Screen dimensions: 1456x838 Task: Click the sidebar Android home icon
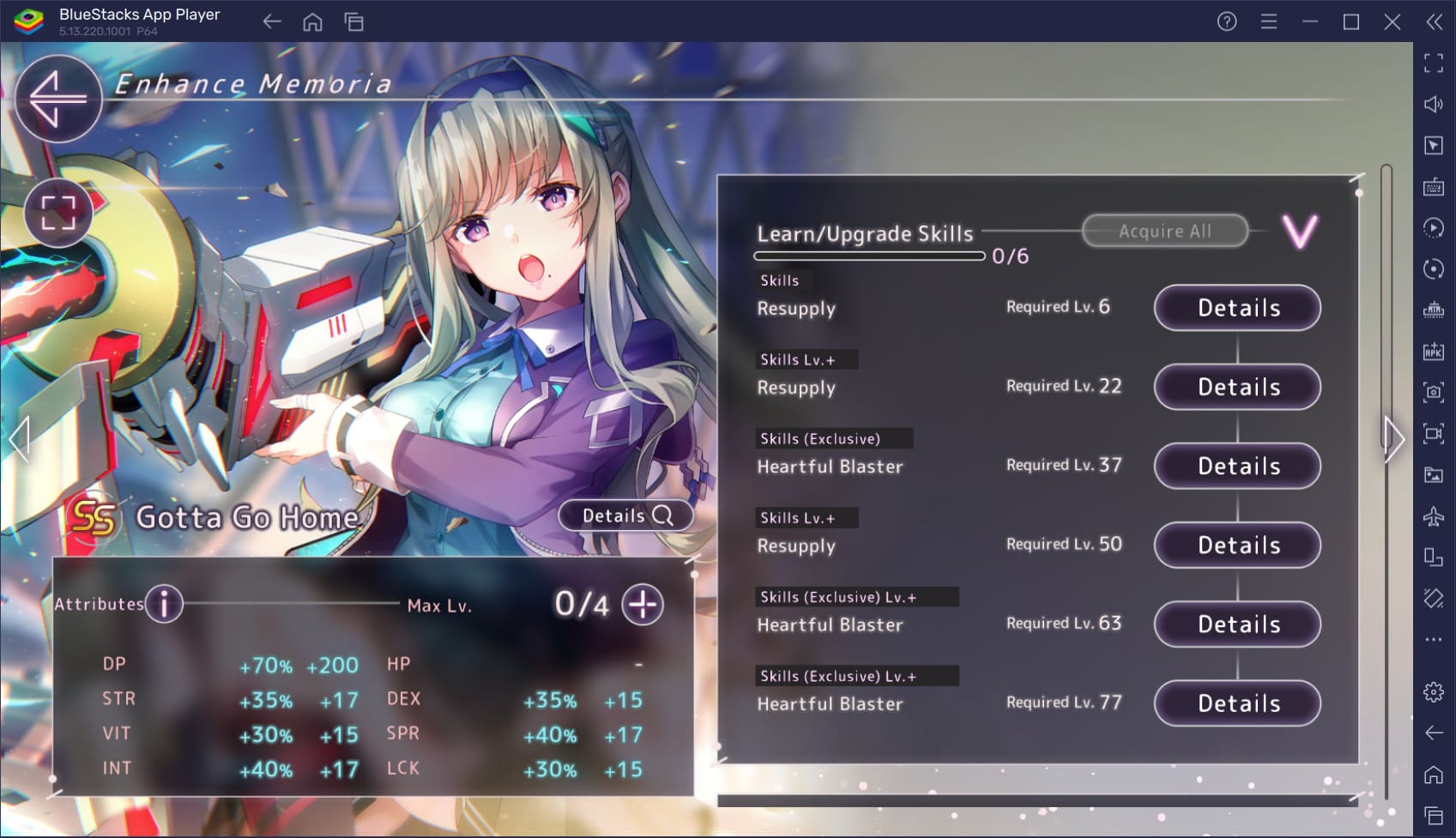pos(1433,775)
